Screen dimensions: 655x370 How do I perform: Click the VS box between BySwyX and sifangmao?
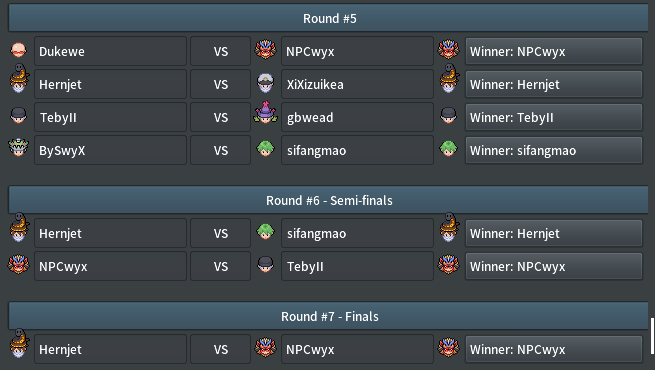click(x=221, y=150)
